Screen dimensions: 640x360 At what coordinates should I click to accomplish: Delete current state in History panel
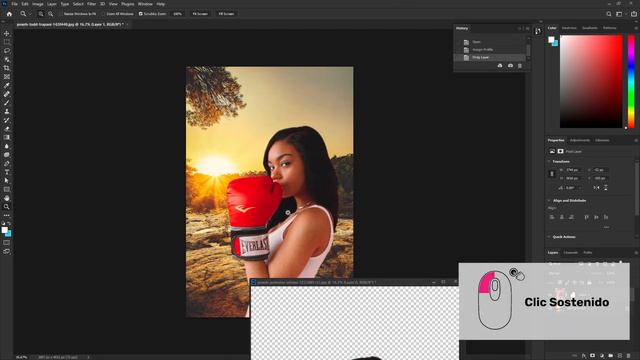tap(520, 66)
